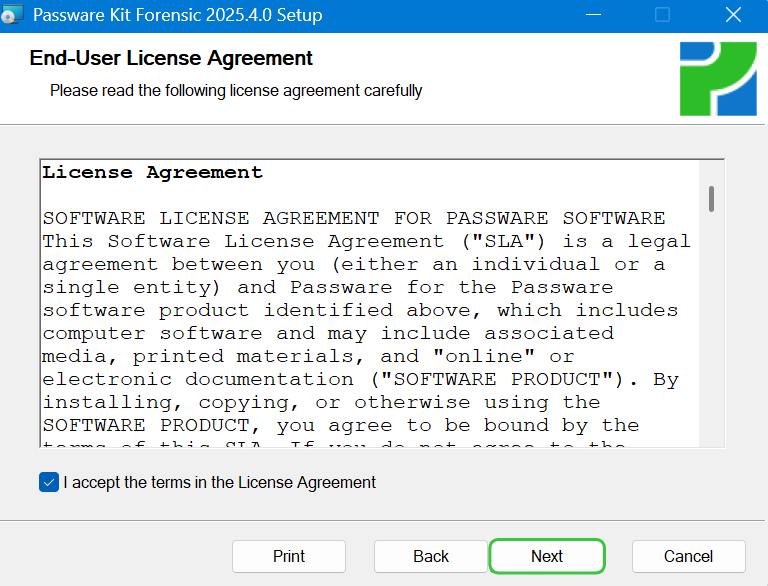Click the disabled maximize window button
The height and width of the screenshot is (586, 768).
coord(662,15)
